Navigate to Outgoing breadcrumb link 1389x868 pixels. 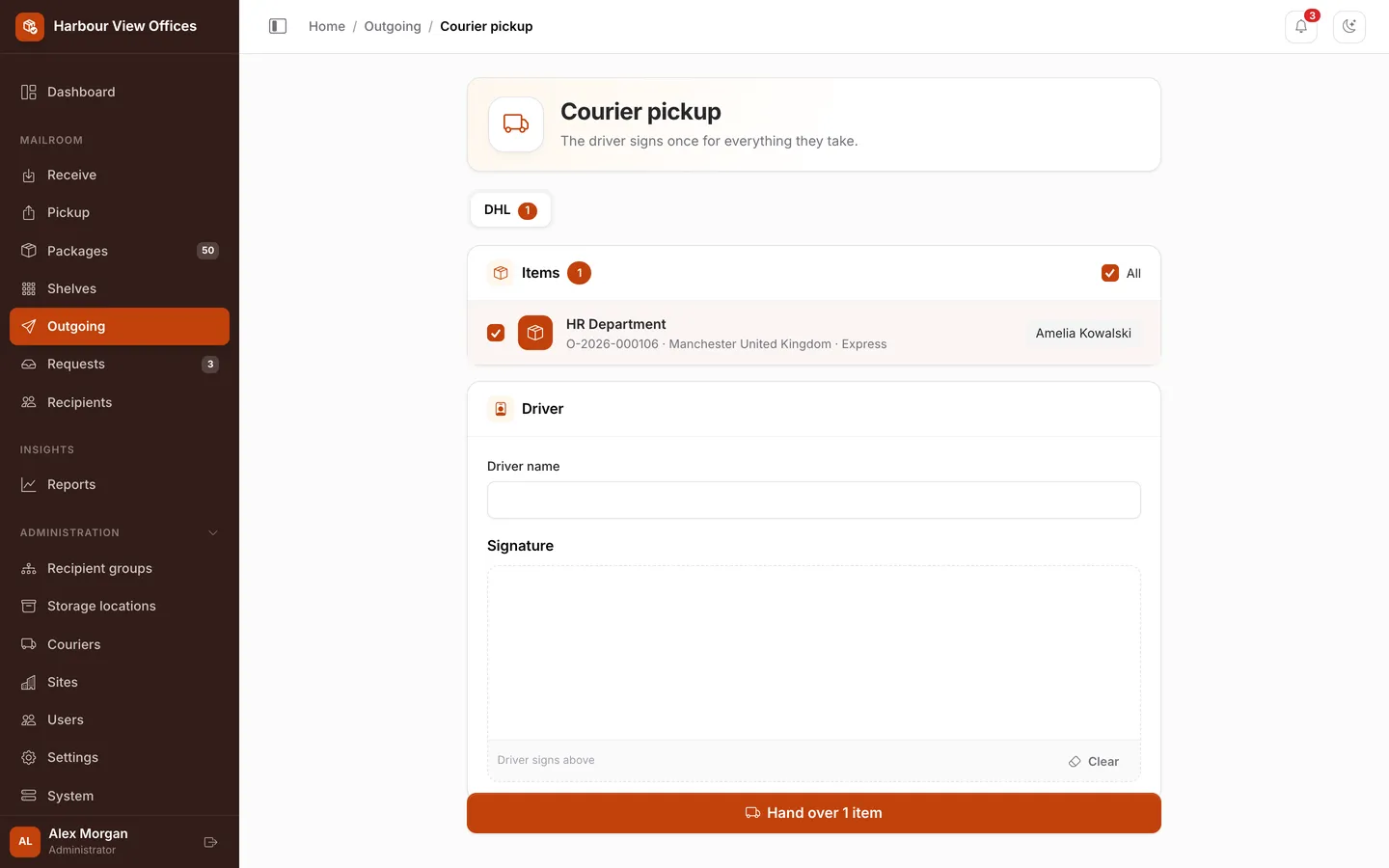(393, 26)
